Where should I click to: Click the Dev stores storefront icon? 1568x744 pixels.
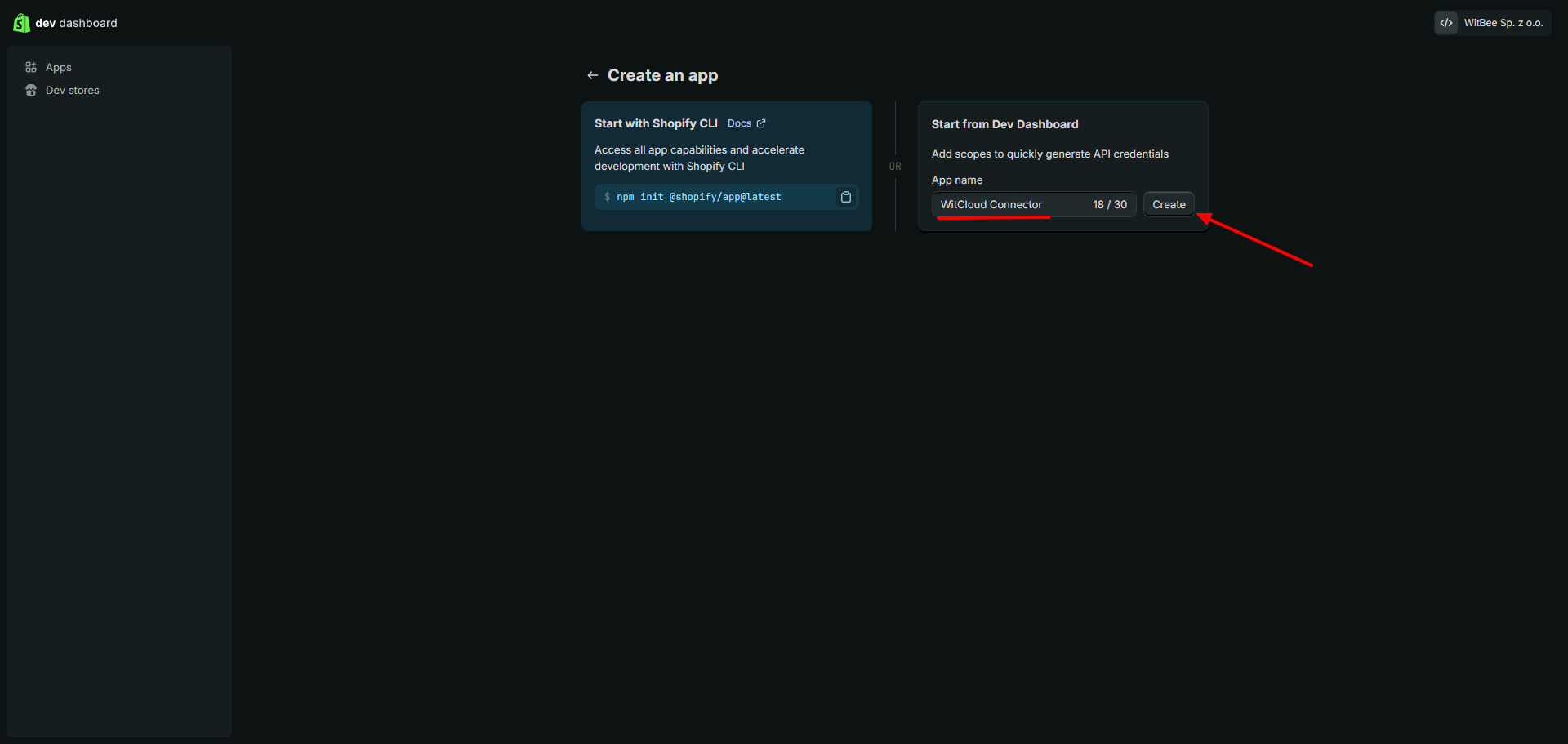(x=31, y=90)
